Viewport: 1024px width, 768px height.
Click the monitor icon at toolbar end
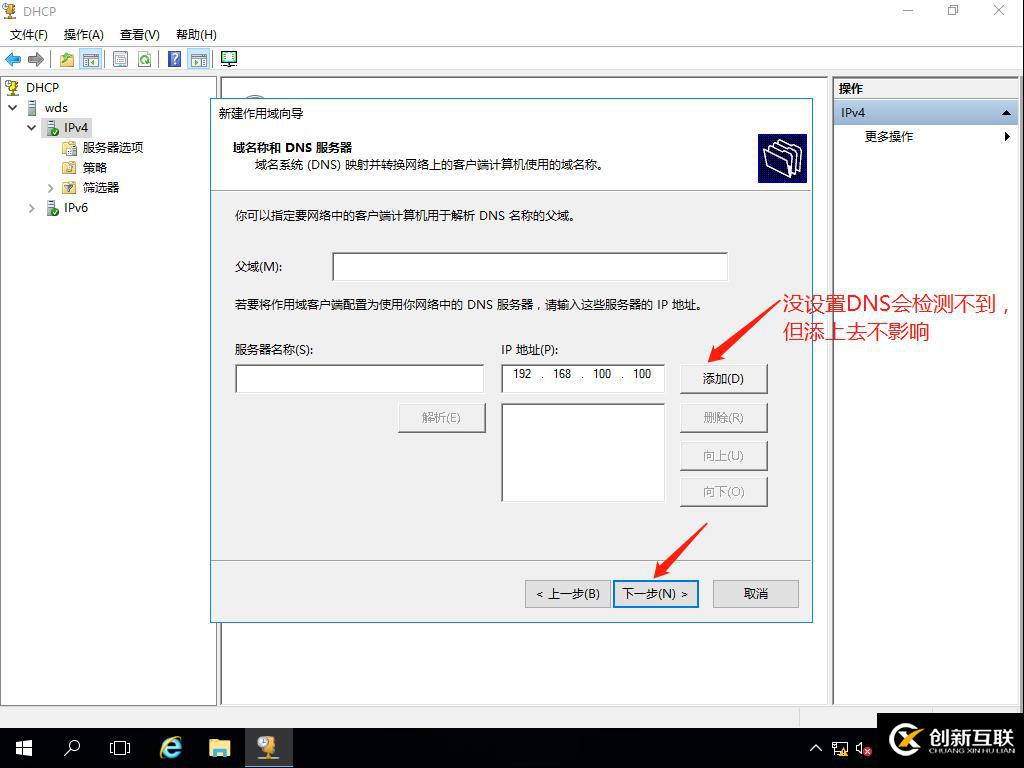tap(228, 58)
